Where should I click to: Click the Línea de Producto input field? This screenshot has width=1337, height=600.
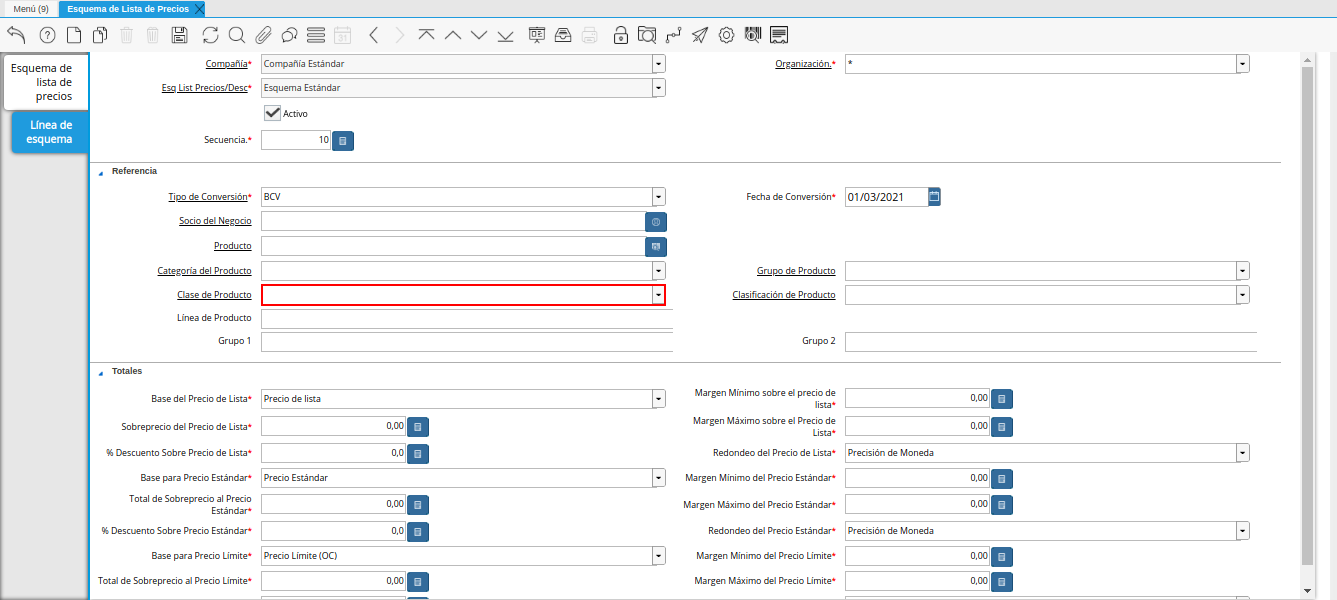click(x=465, y=319)
